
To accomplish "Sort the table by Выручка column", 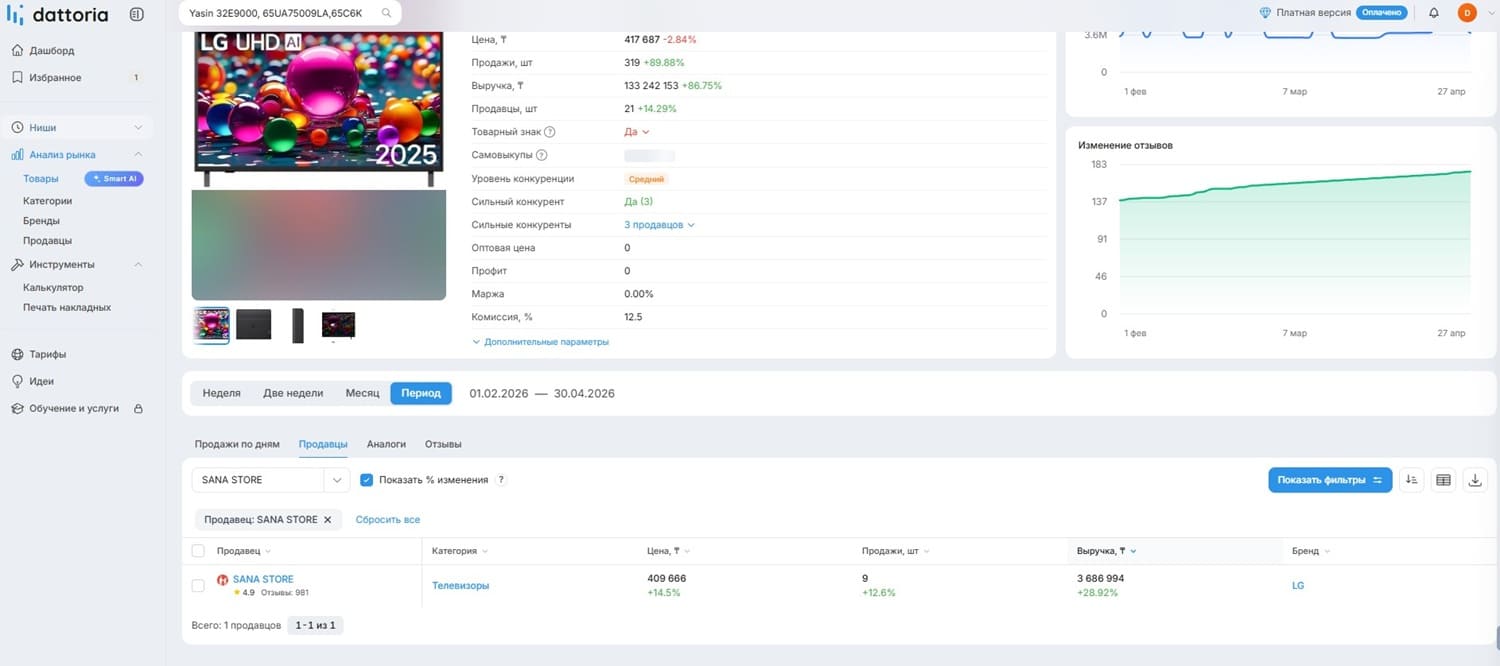I will (1106, 551).
